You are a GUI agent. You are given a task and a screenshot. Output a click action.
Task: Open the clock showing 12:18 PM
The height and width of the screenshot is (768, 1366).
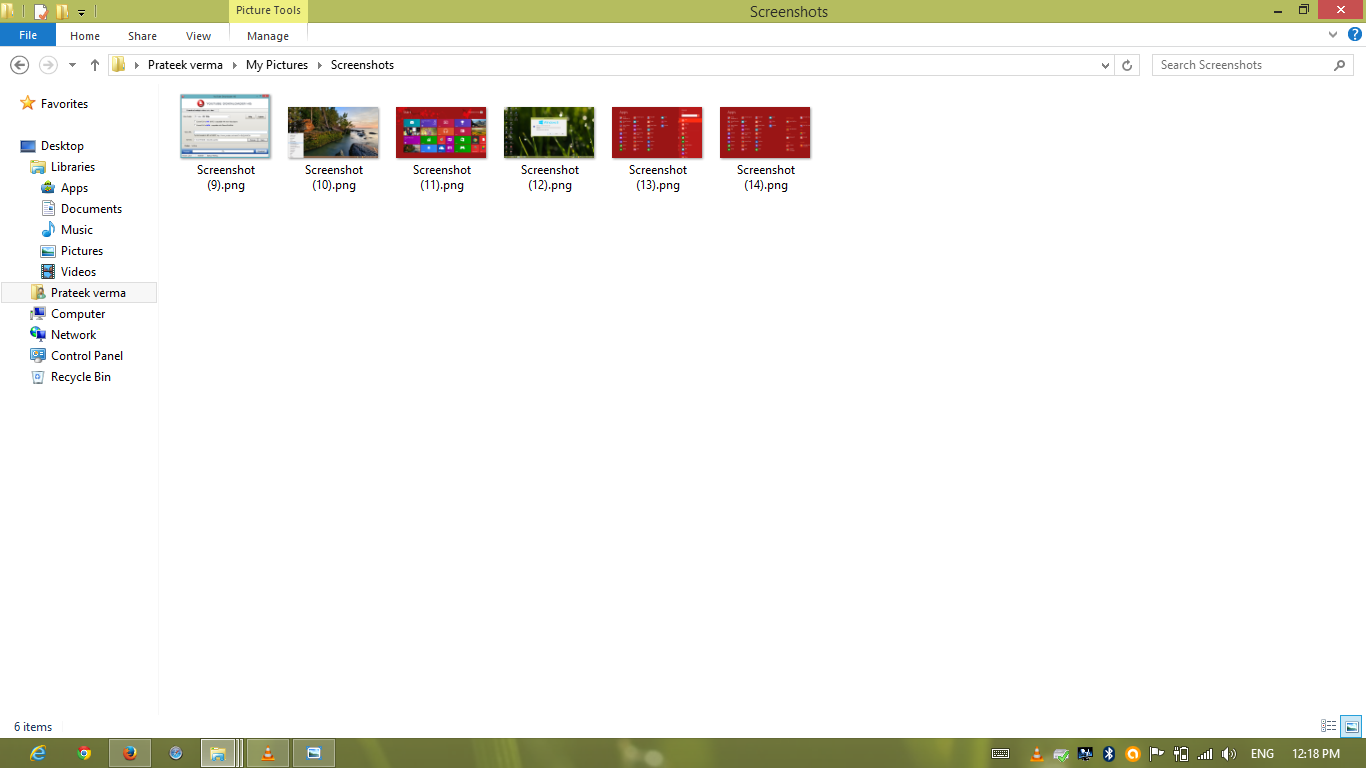(1315, 754)
